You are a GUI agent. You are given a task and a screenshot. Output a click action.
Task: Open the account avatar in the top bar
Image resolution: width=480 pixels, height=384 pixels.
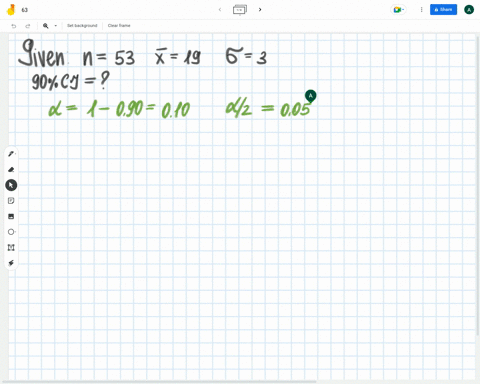click(x=469, y=10)
